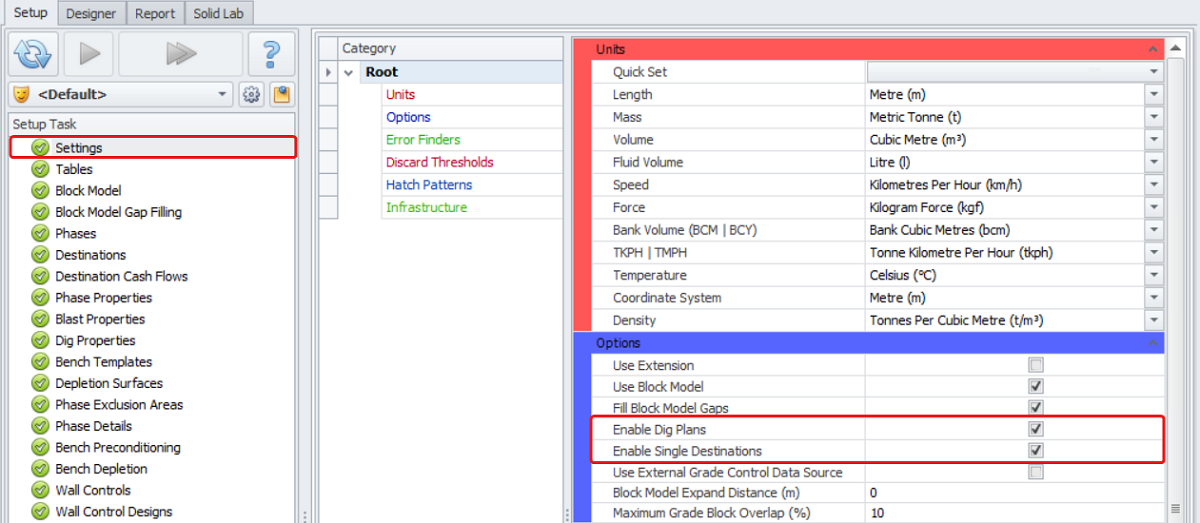Toggle Fill Block Model Gaps checkbox
1200x523 pixels.
point(1036,408)
